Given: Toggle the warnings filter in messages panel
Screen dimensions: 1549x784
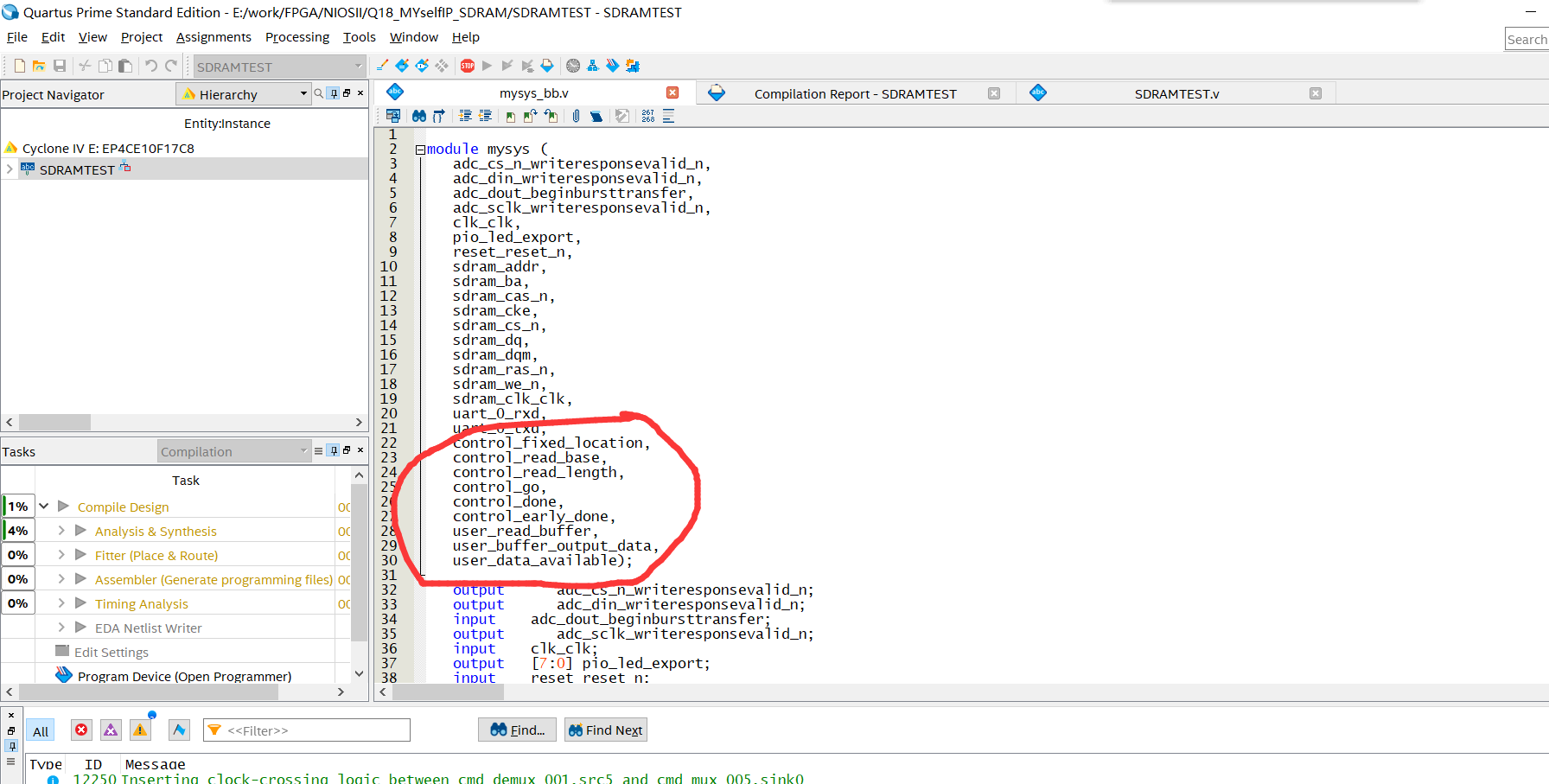Looking at the screenshot, I should [x=140, y=730].
